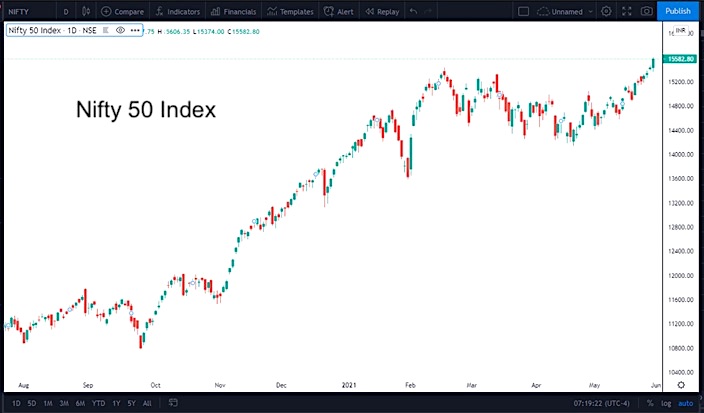Set time range to 5D
Viewport: 704px width, 413px height.
[31, 403]
